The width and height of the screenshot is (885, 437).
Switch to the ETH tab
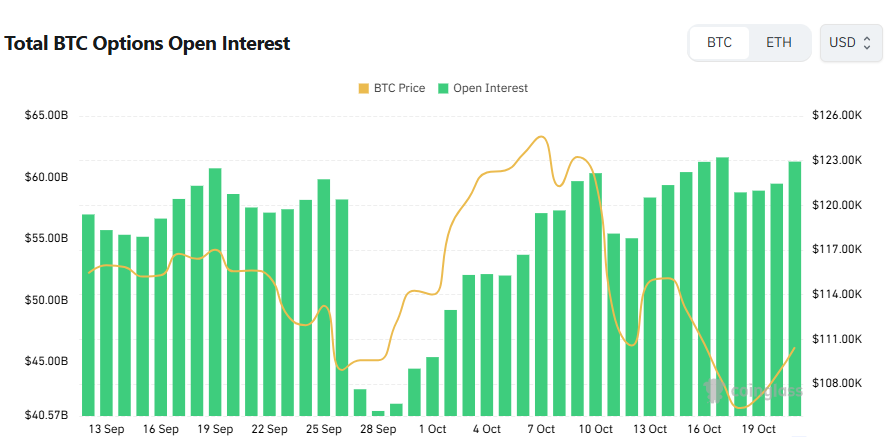point(779,43)
